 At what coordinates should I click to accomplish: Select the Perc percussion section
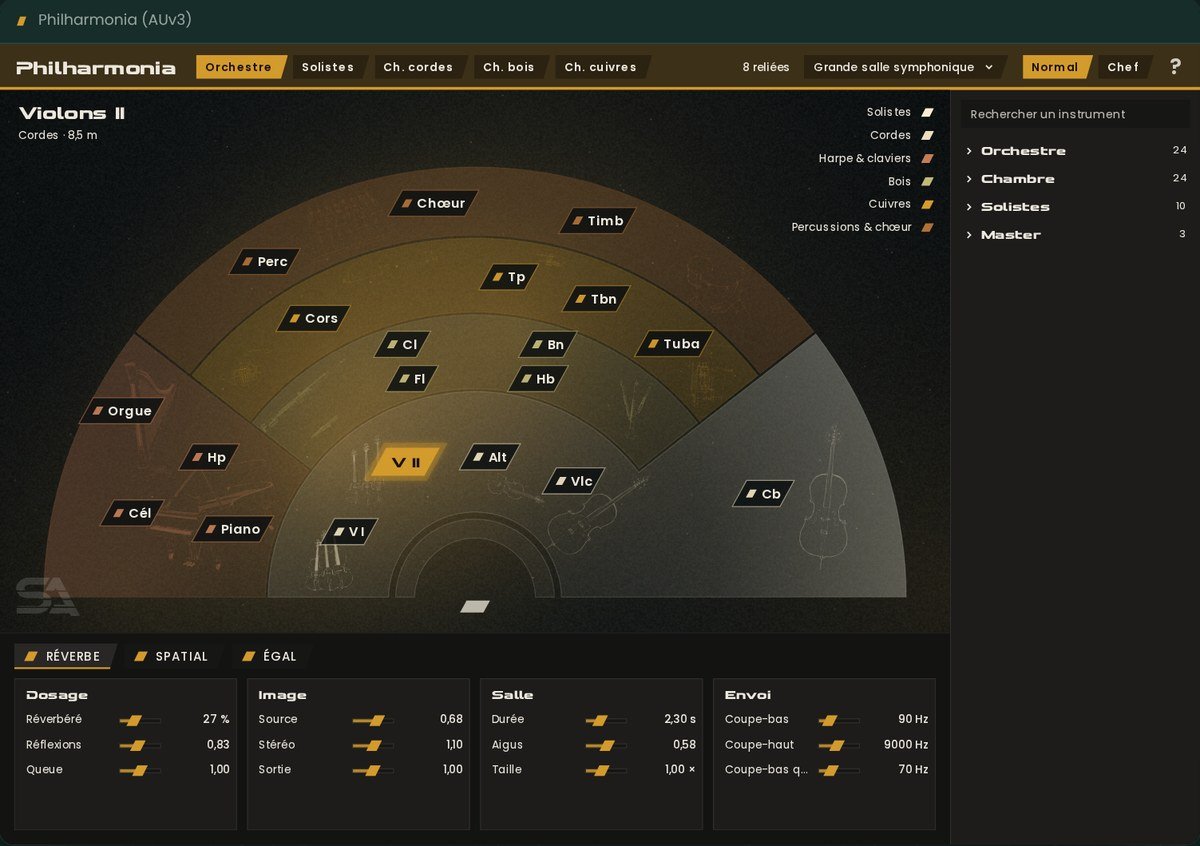[x=265, y=262]
